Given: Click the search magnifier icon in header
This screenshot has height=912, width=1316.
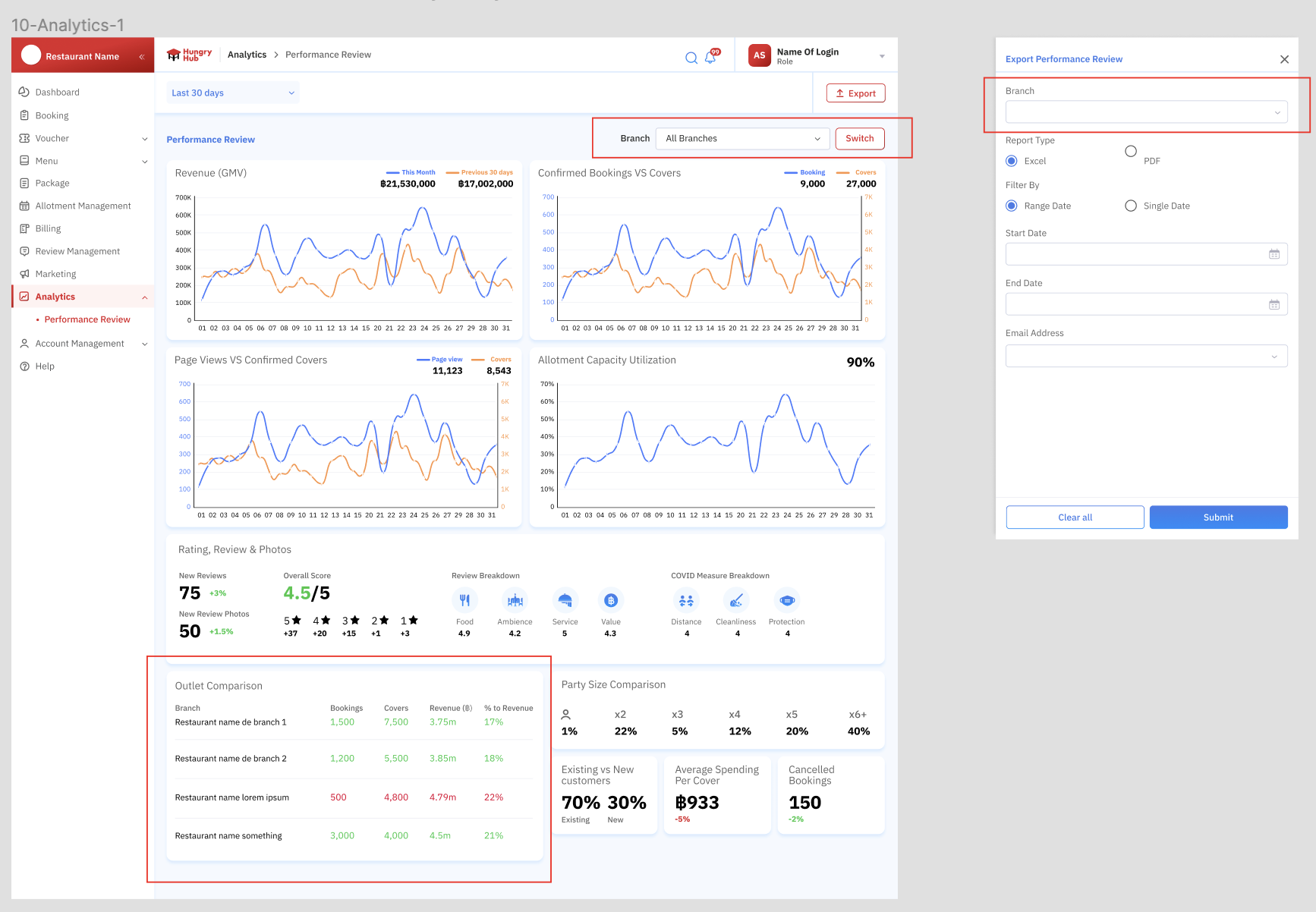Looking at the screenshot, I should 691,58.
